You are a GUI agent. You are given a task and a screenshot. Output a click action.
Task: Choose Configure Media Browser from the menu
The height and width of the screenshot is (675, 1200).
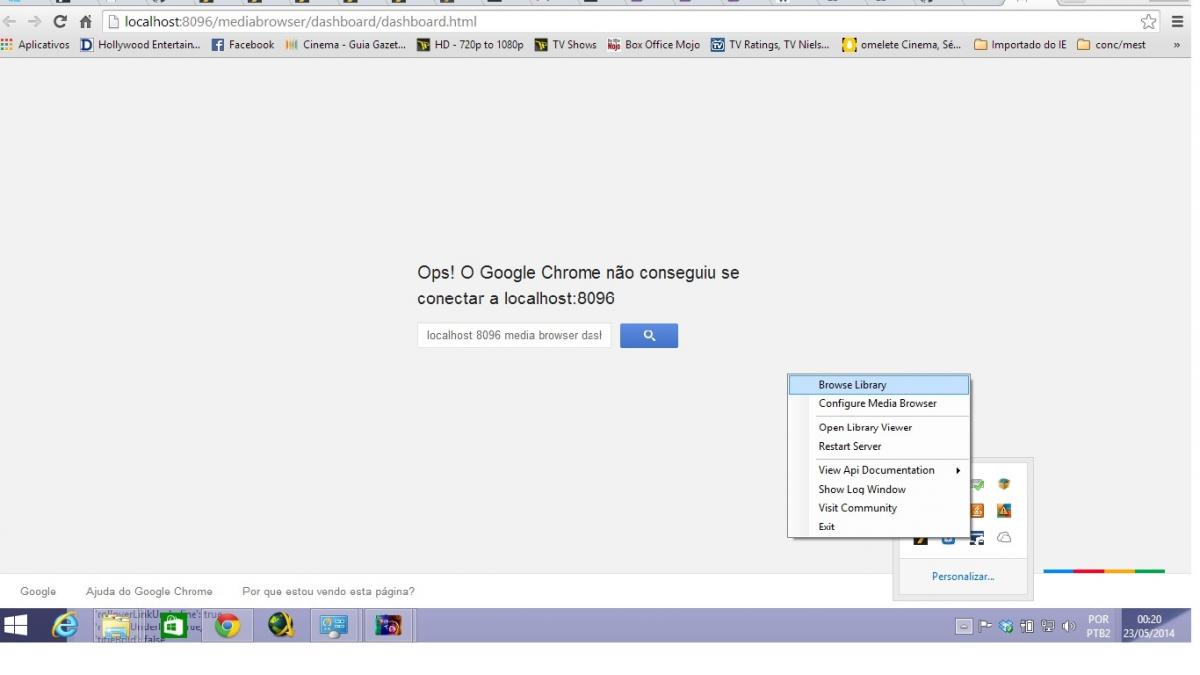coord(877,404)
